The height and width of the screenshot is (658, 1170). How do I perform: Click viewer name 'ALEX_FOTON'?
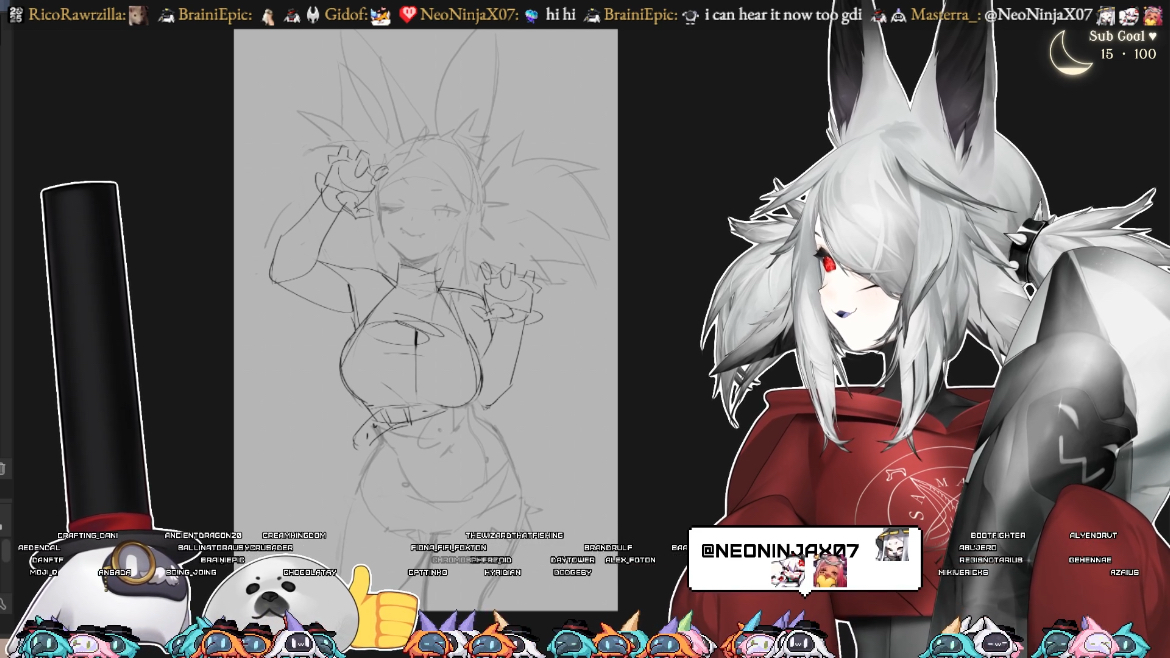pyautogui.click(x=631, y=560)
